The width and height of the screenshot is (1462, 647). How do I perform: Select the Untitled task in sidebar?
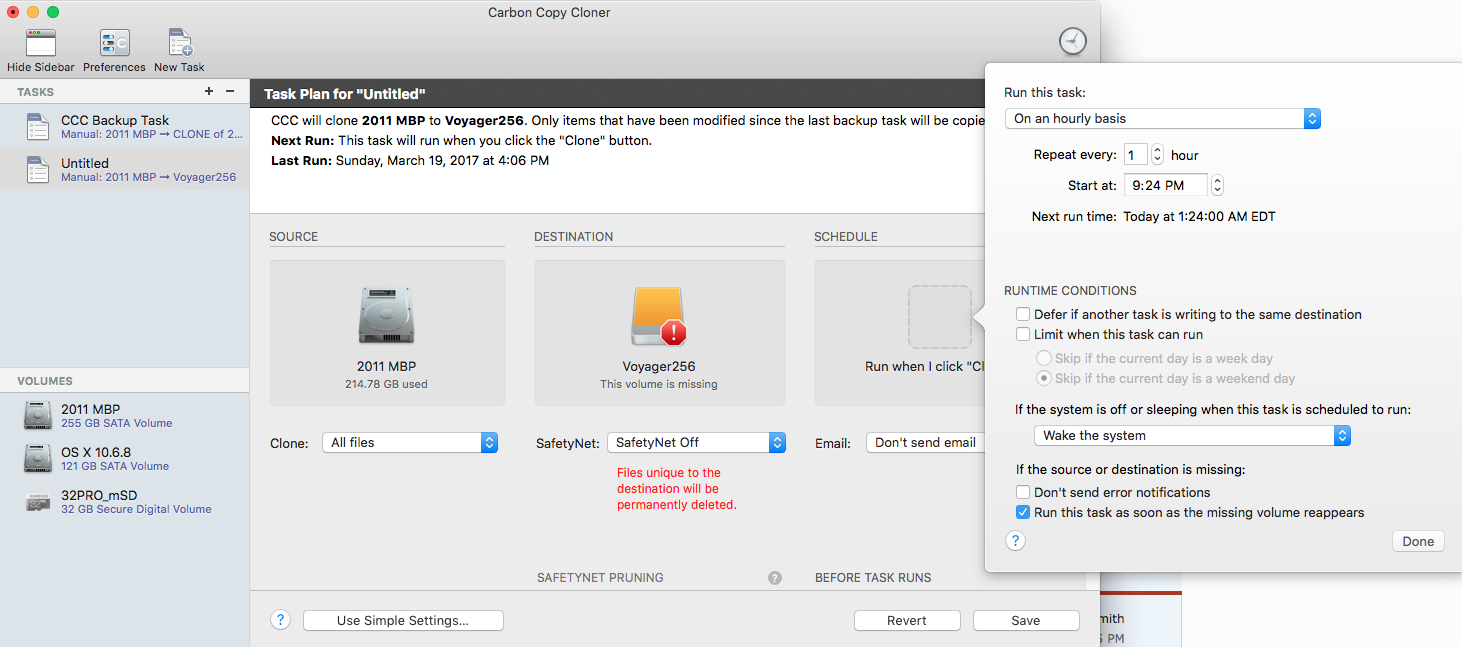tap(125, 169)
